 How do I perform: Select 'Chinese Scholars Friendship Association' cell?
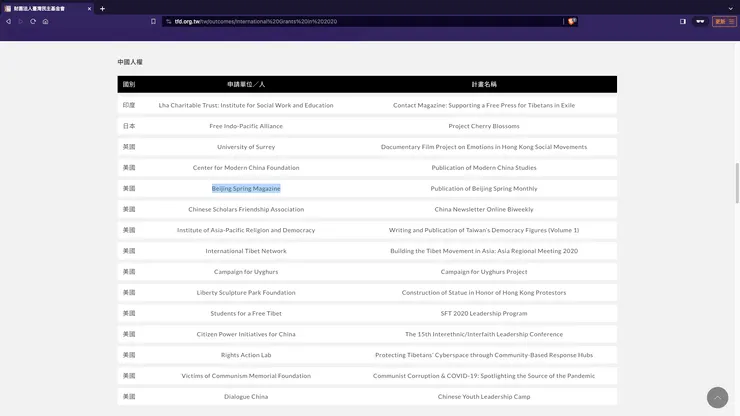pyautogui.click(x=246, y=209)
